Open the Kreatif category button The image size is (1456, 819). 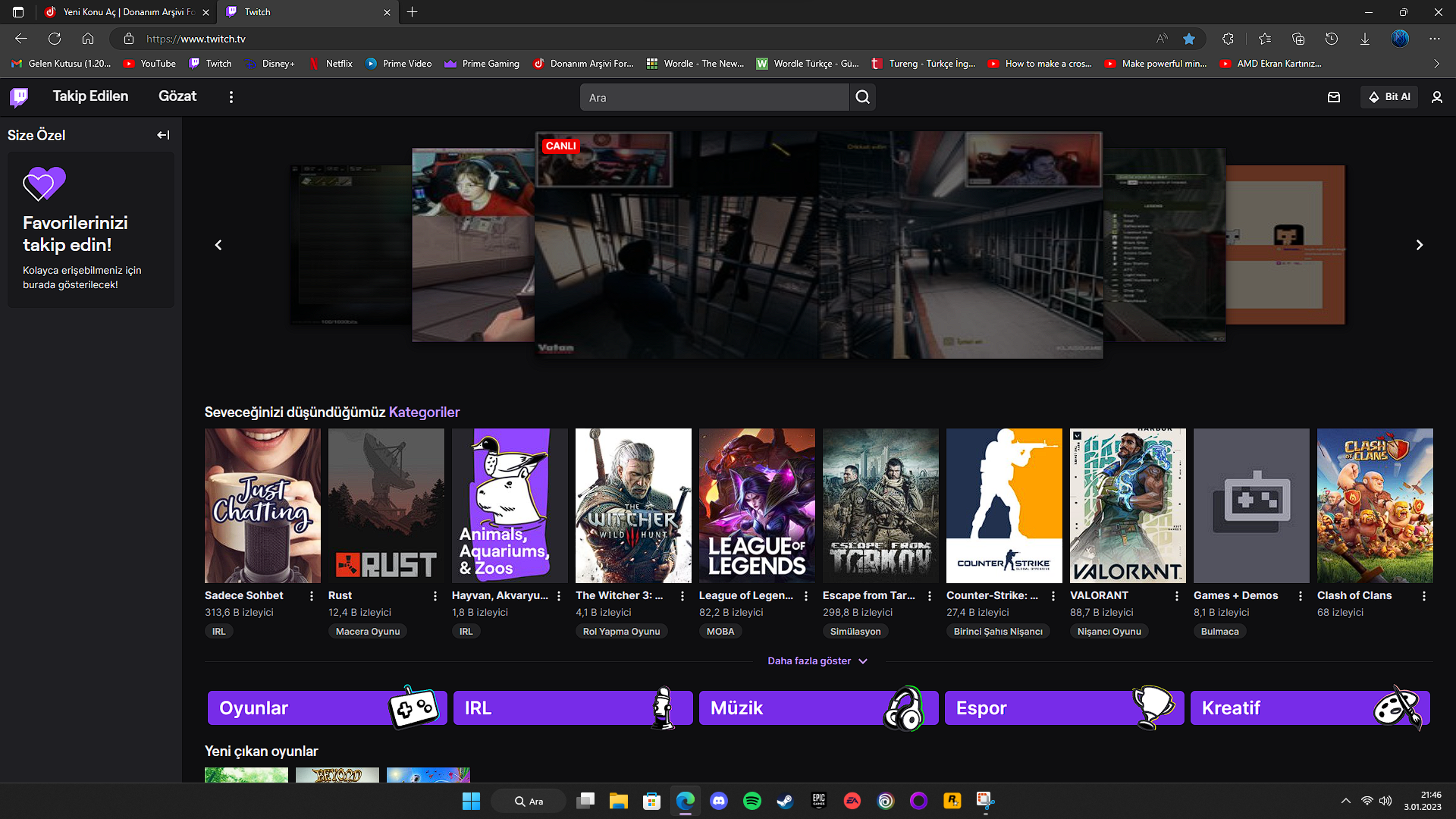[1310, 708]
